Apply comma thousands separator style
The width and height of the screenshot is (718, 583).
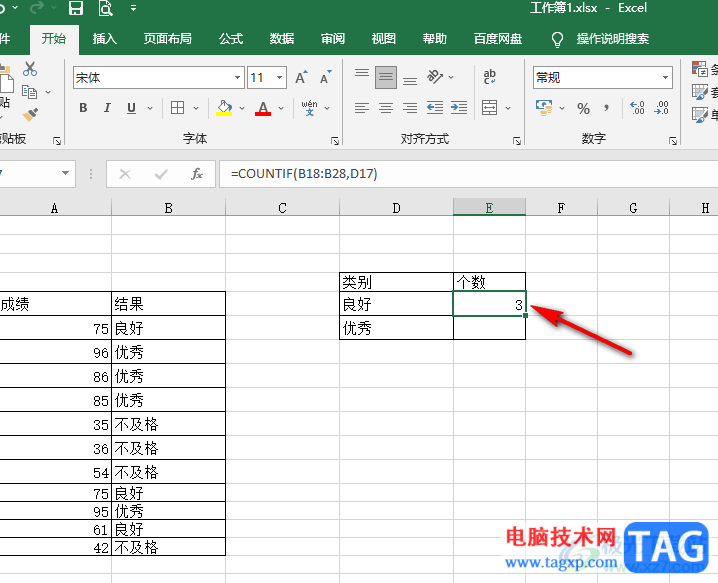pyautogui.click(x=606, y=108)
